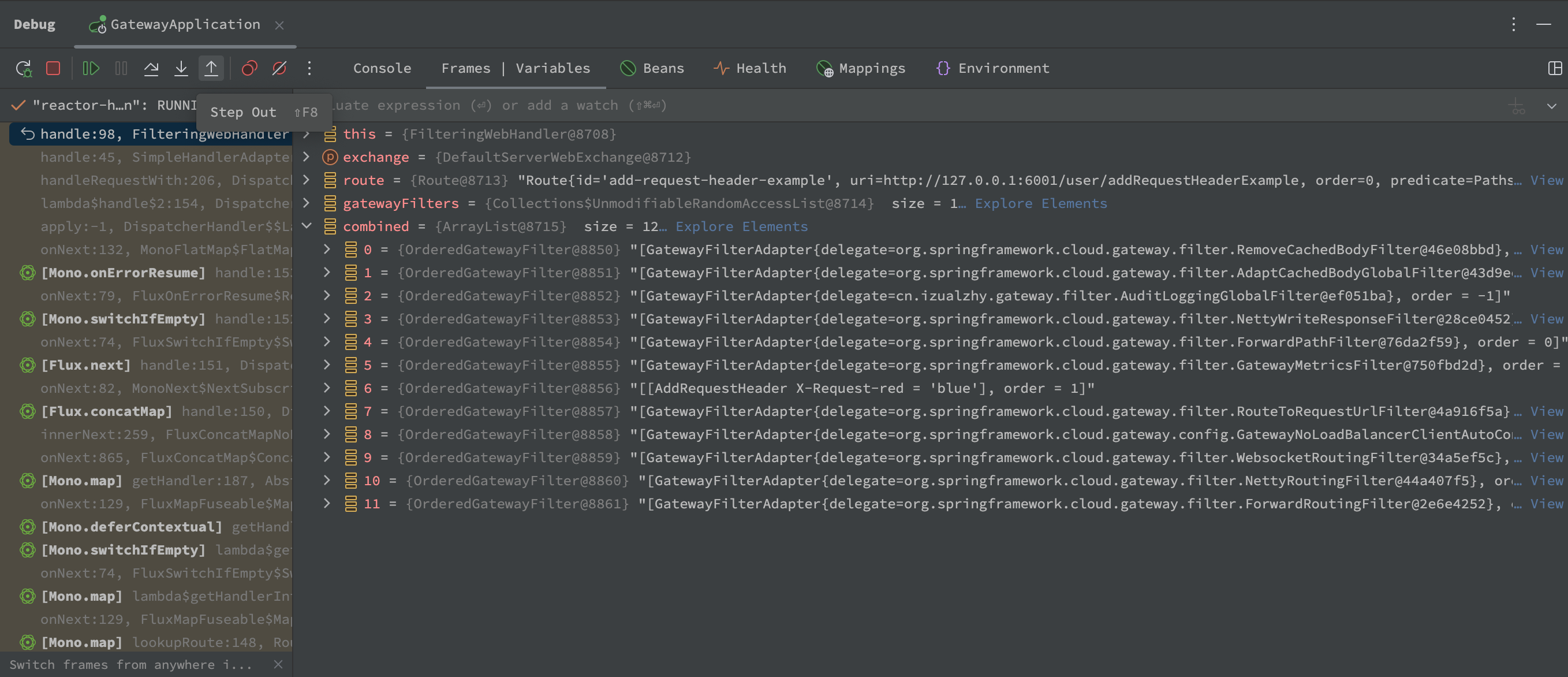The height and width of the screenshot is (677, 1568).
Task: Open the debug window options kebab menu
Action: [1513, 24]
